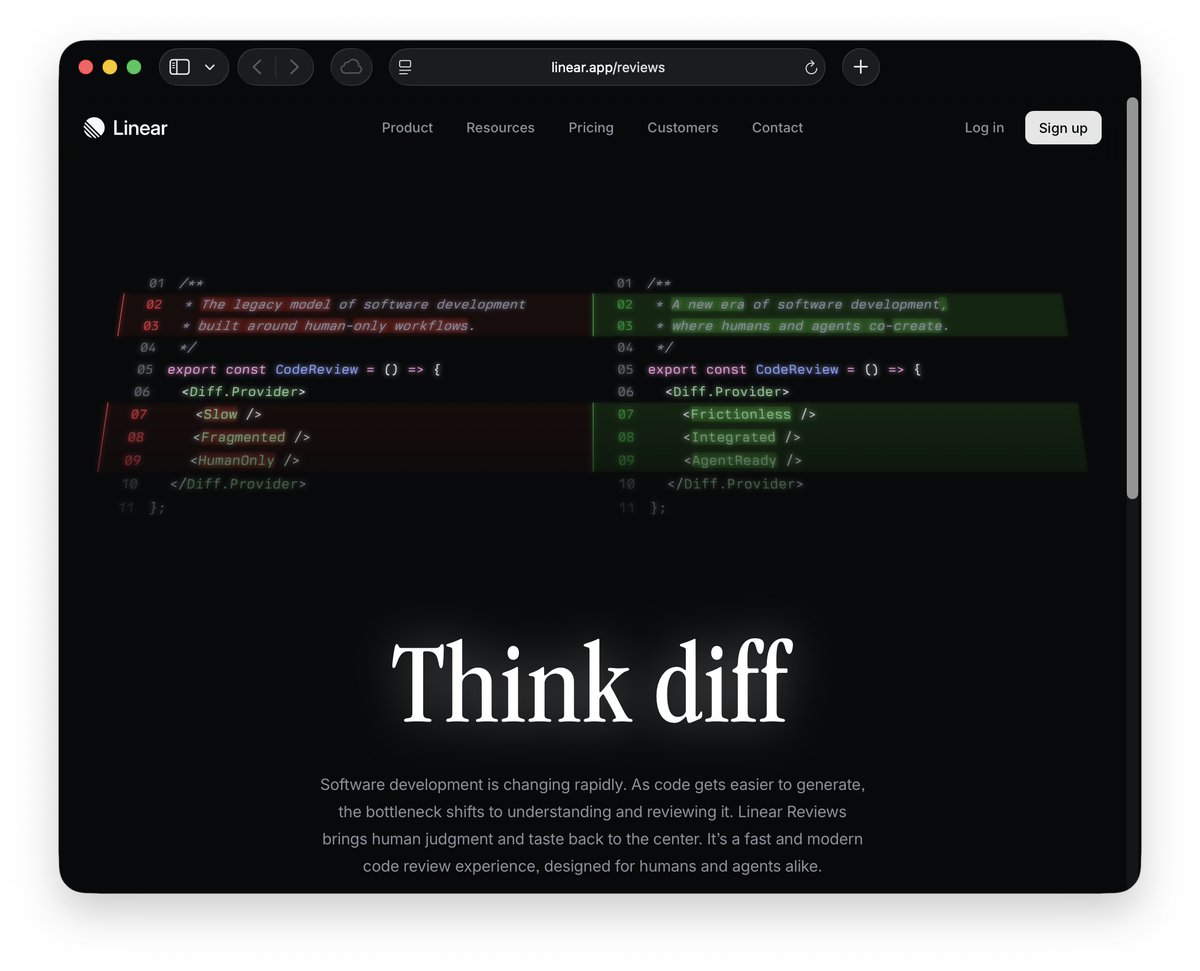
Task: Go to the Pricing page
Action: coord(591,127)
